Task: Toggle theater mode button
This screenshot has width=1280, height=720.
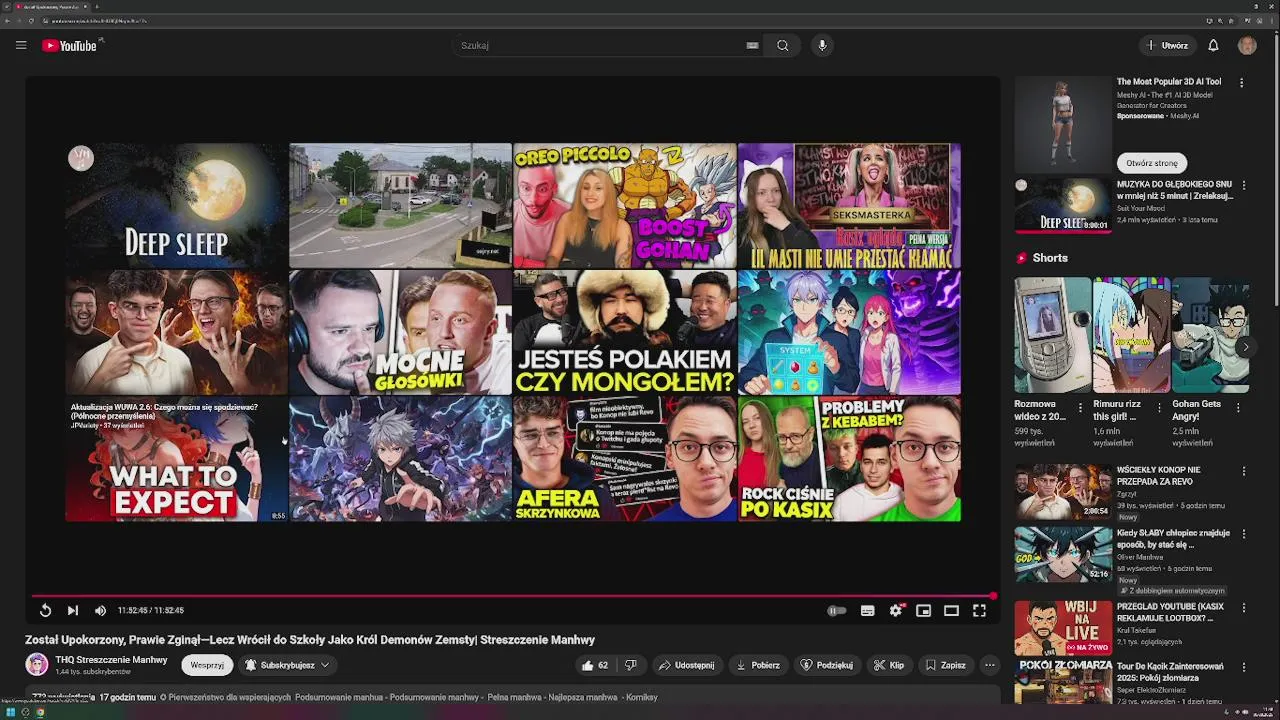Action: (951, 610)
